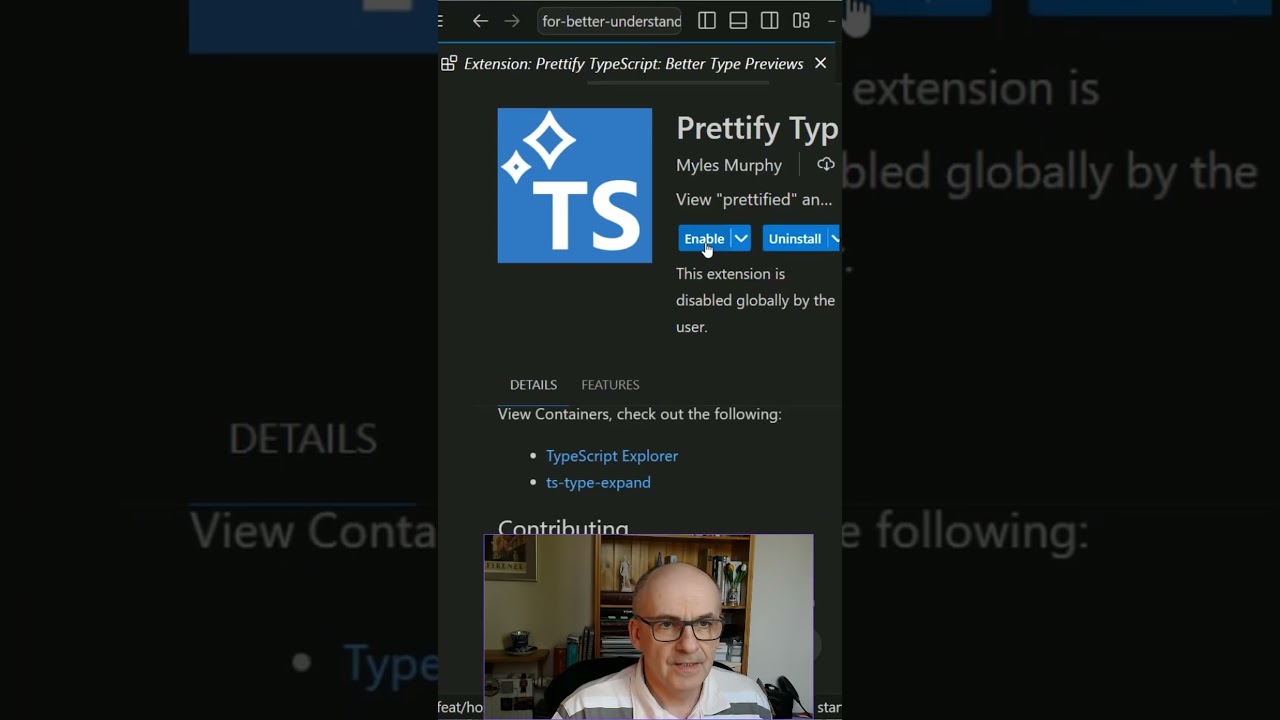Click the Contributing heading
The image size is (1280, 720).
563,527
